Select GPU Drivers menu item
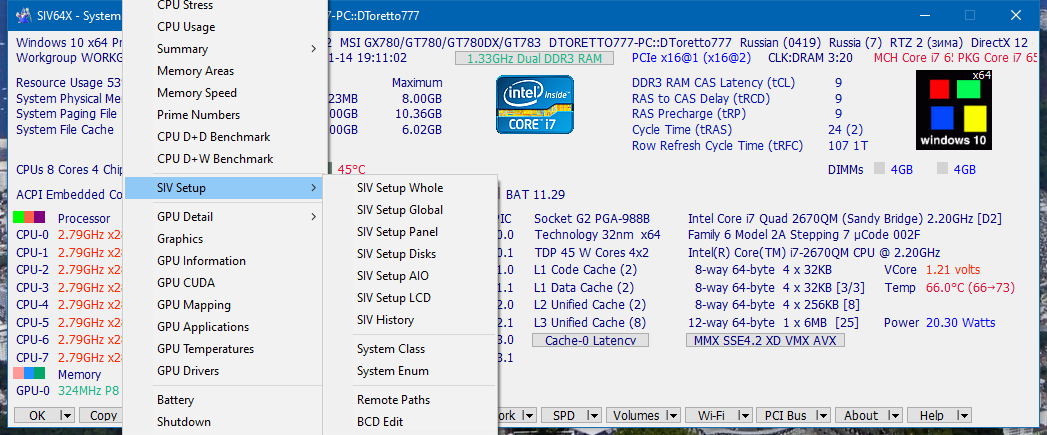Image resolution: width=1047 pixels, height=435 pixels. [225, 371]
